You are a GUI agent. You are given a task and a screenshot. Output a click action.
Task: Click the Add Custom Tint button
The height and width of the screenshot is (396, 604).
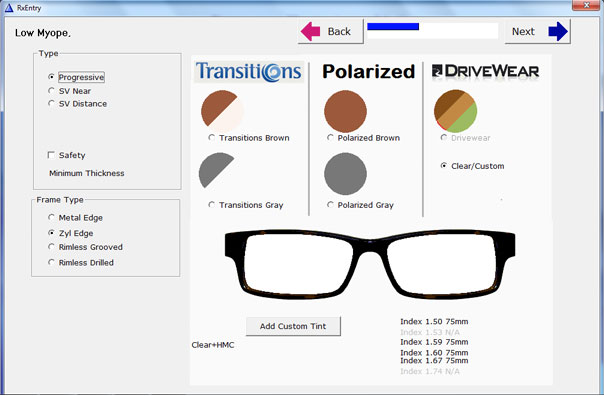coord(293,326)
